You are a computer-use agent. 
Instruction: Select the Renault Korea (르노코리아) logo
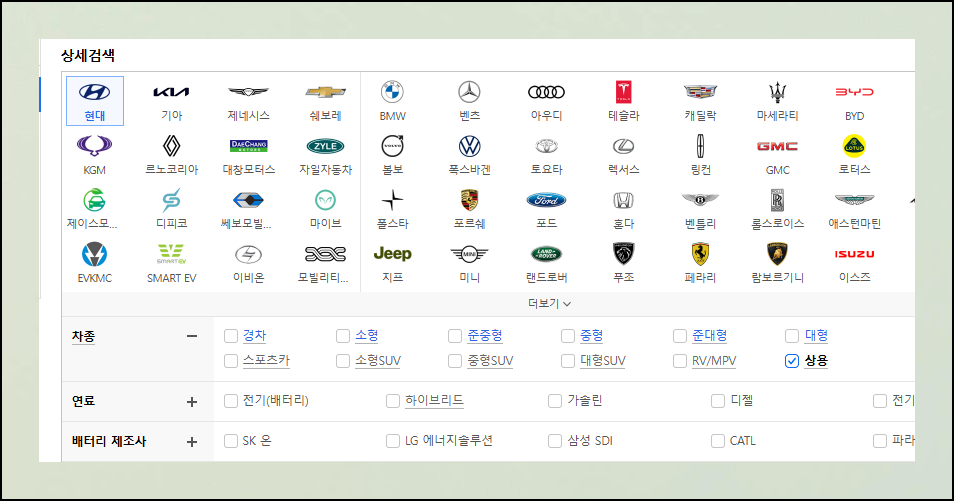pyautogui.click(x=171, y=146)
